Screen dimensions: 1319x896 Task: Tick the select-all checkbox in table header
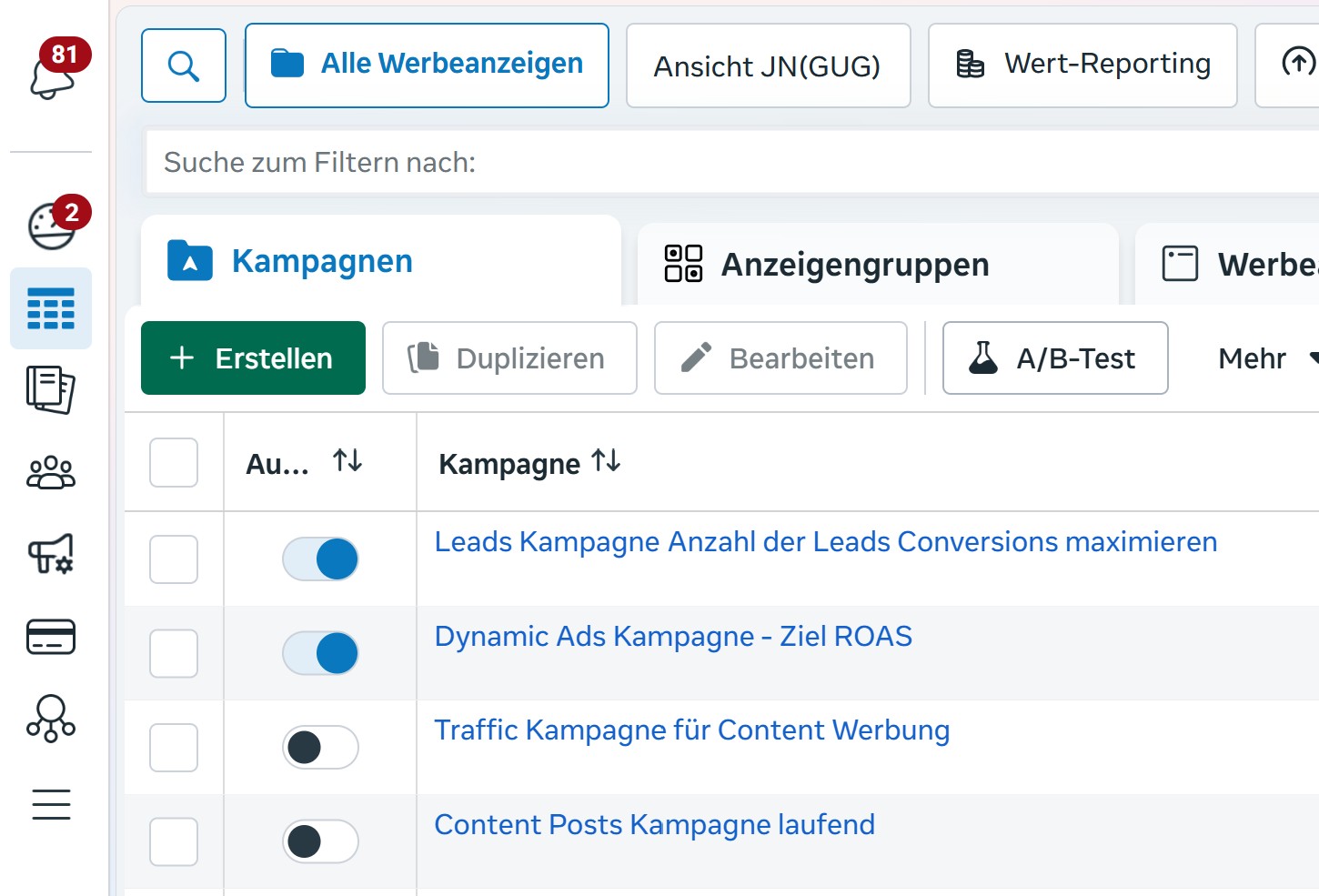coord(174,462)
